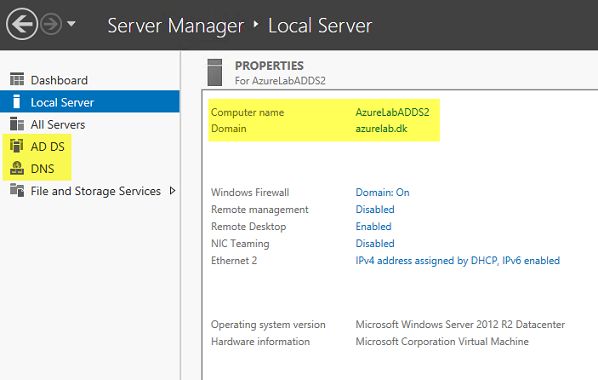Open Windows Firewall setting Domain: On
Image resolution: width=598 pixels, height=380 pixels.
pyautogui.click(x=383, y=192)
